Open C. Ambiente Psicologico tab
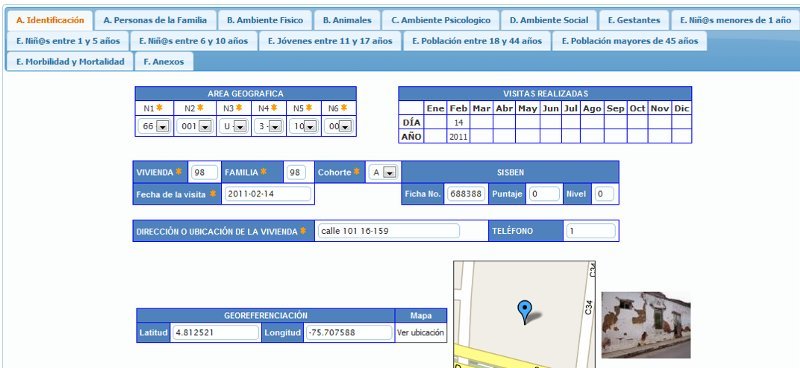This screenshot has height=368, width=800. (440, 20)
